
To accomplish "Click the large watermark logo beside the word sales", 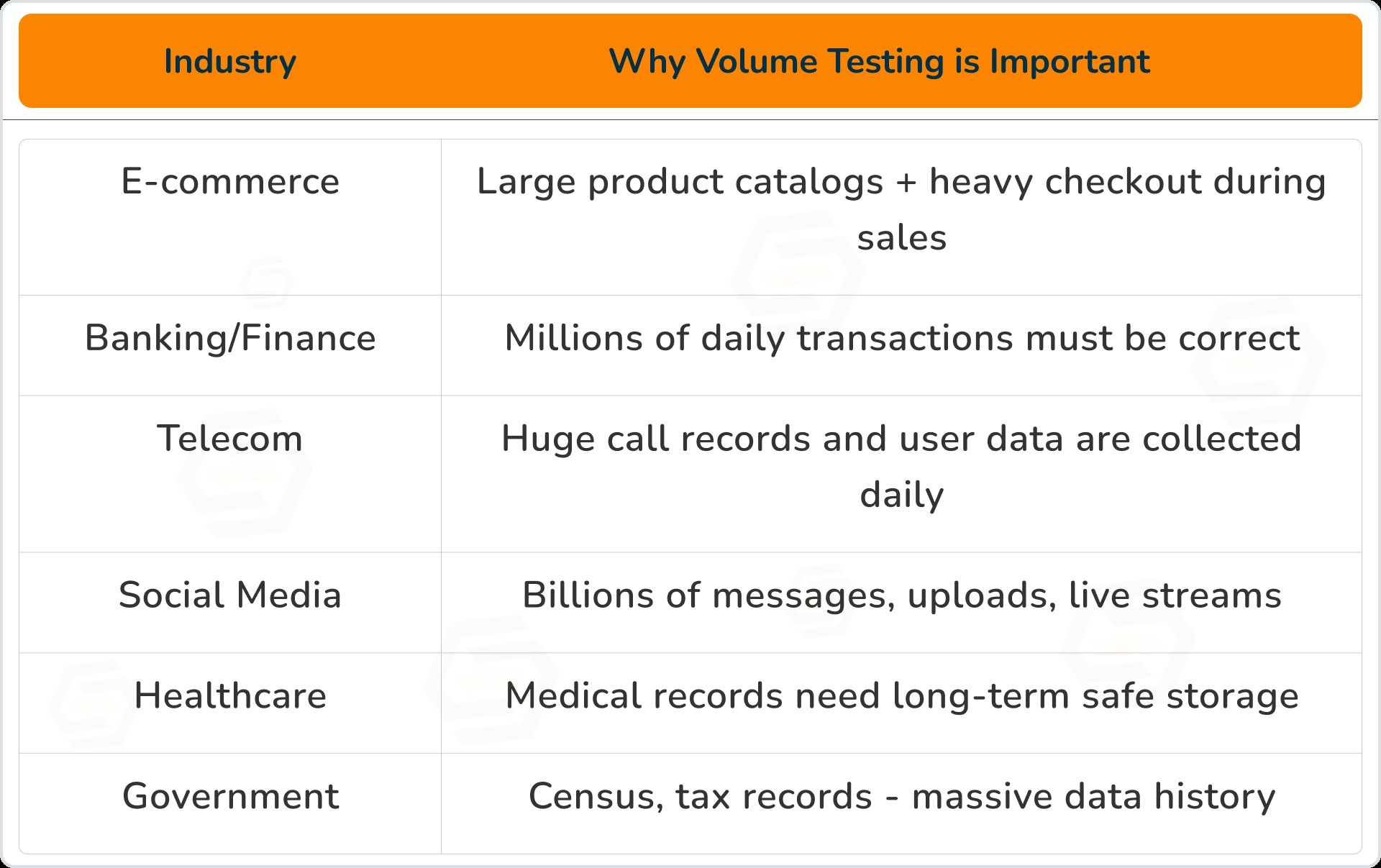I will pyautogui.click(x=798, y=277).
